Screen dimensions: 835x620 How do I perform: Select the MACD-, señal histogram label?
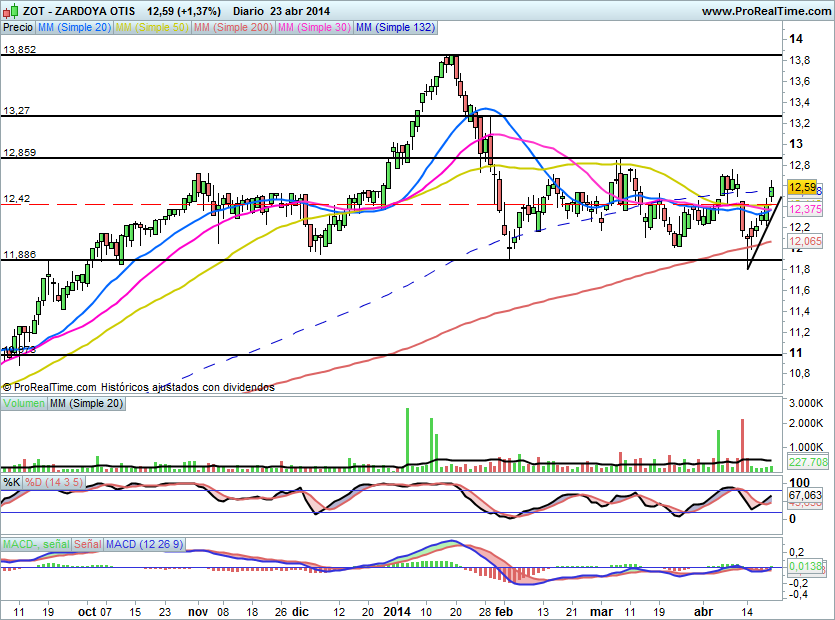pyautogui.click(x=36, y=544)
